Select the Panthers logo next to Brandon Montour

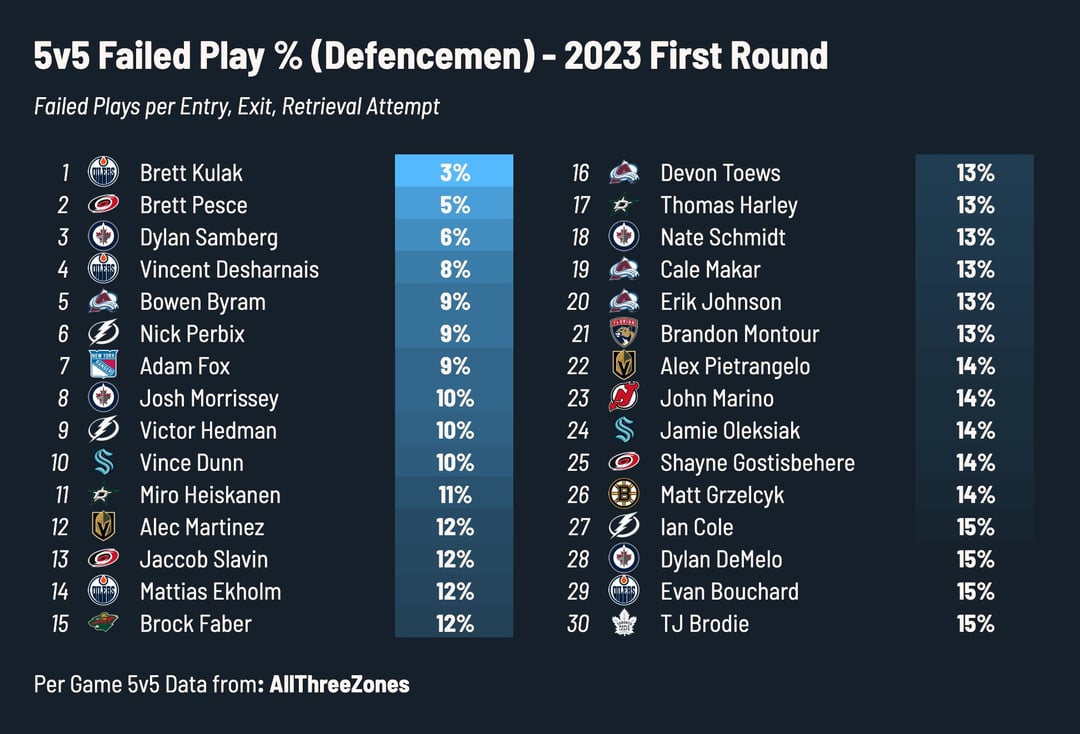pyautogui.click(x=624, y=334)
